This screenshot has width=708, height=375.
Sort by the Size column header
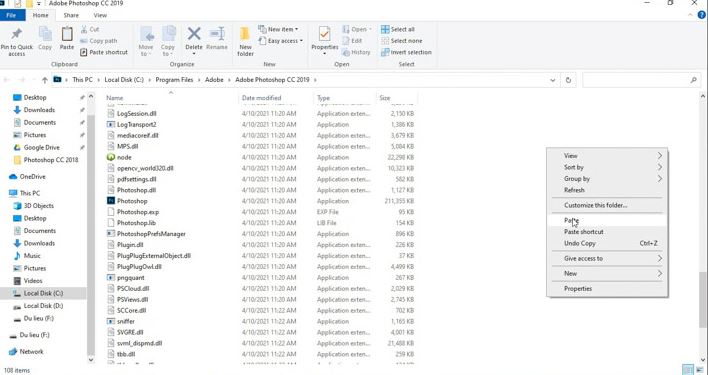click(385, 98)
